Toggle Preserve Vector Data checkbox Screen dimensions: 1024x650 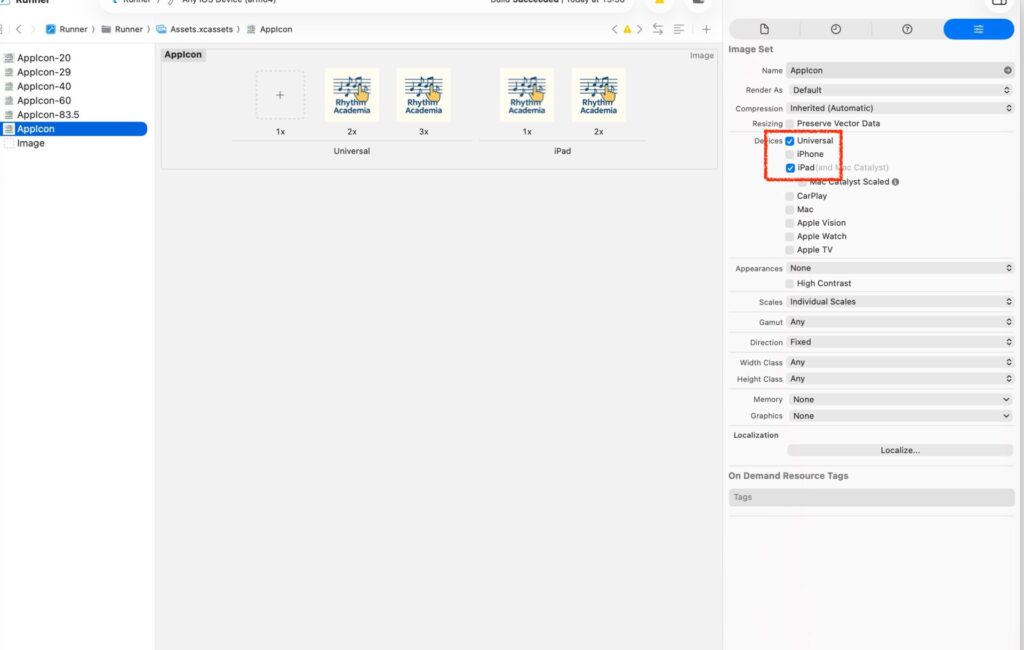point(790,124)
